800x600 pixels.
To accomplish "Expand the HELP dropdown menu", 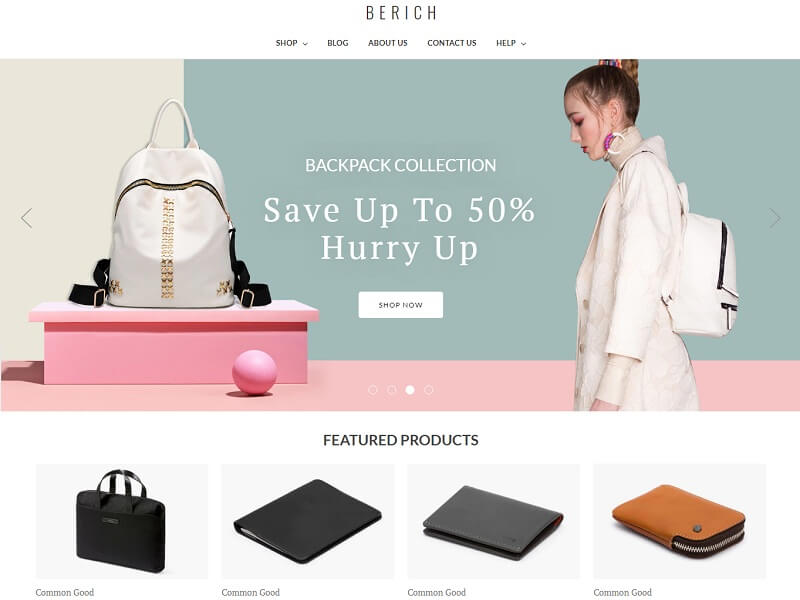I will point(511,43).
